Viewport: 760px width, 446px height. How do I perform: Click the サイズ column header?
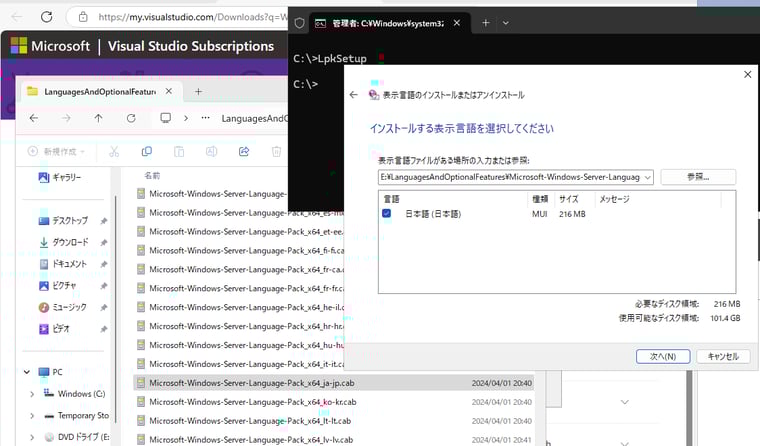pyautogui.click(x=569, y=199)
